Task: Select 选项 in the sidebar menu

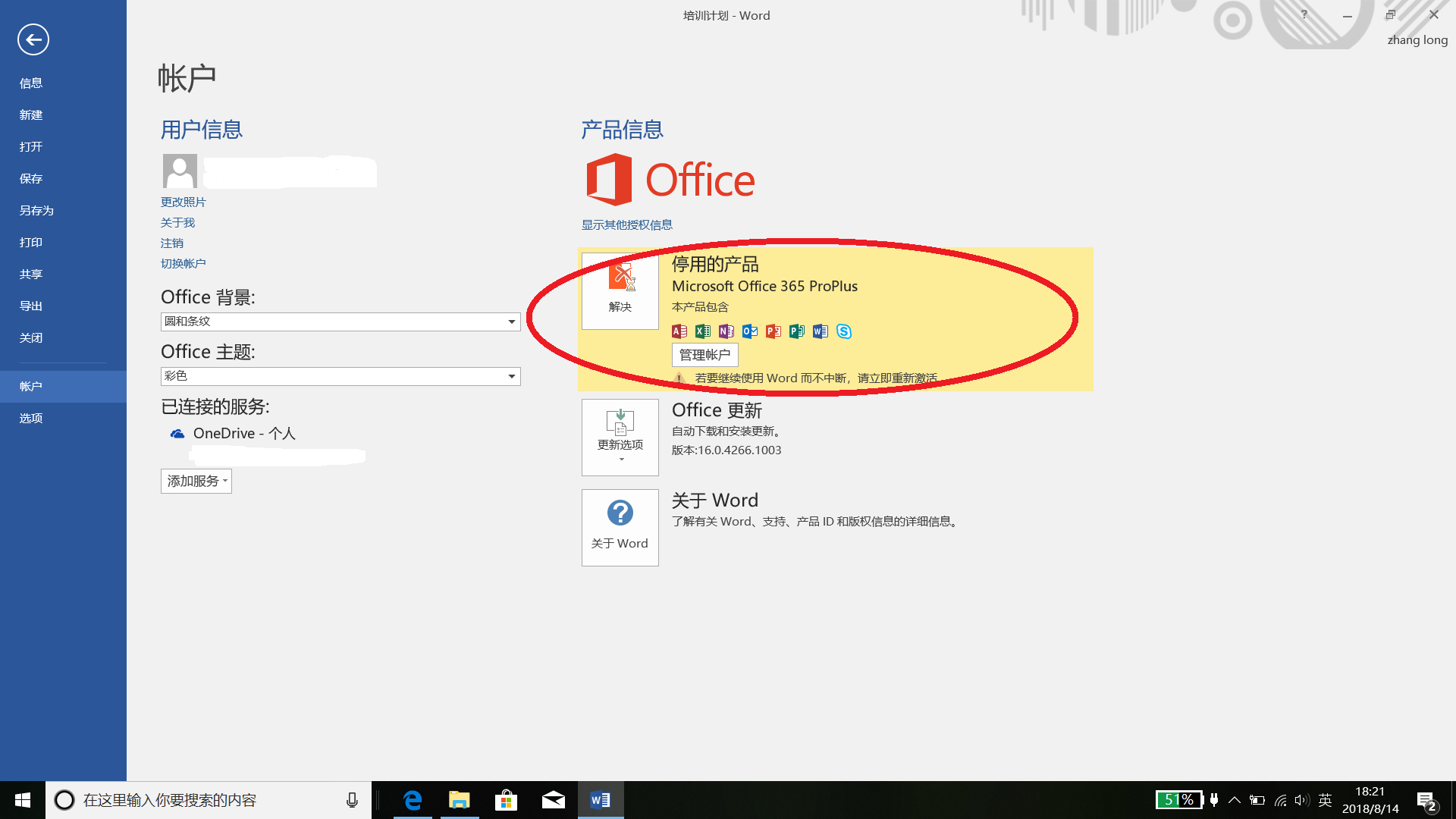Action: coord(31,418)
